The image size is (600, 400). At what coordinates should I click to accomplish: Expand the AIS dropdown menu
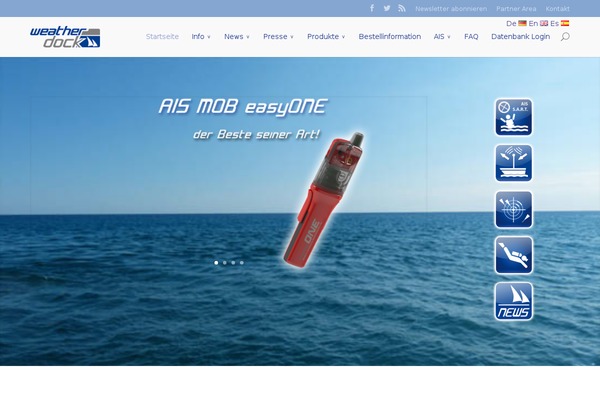pos(442,37)
